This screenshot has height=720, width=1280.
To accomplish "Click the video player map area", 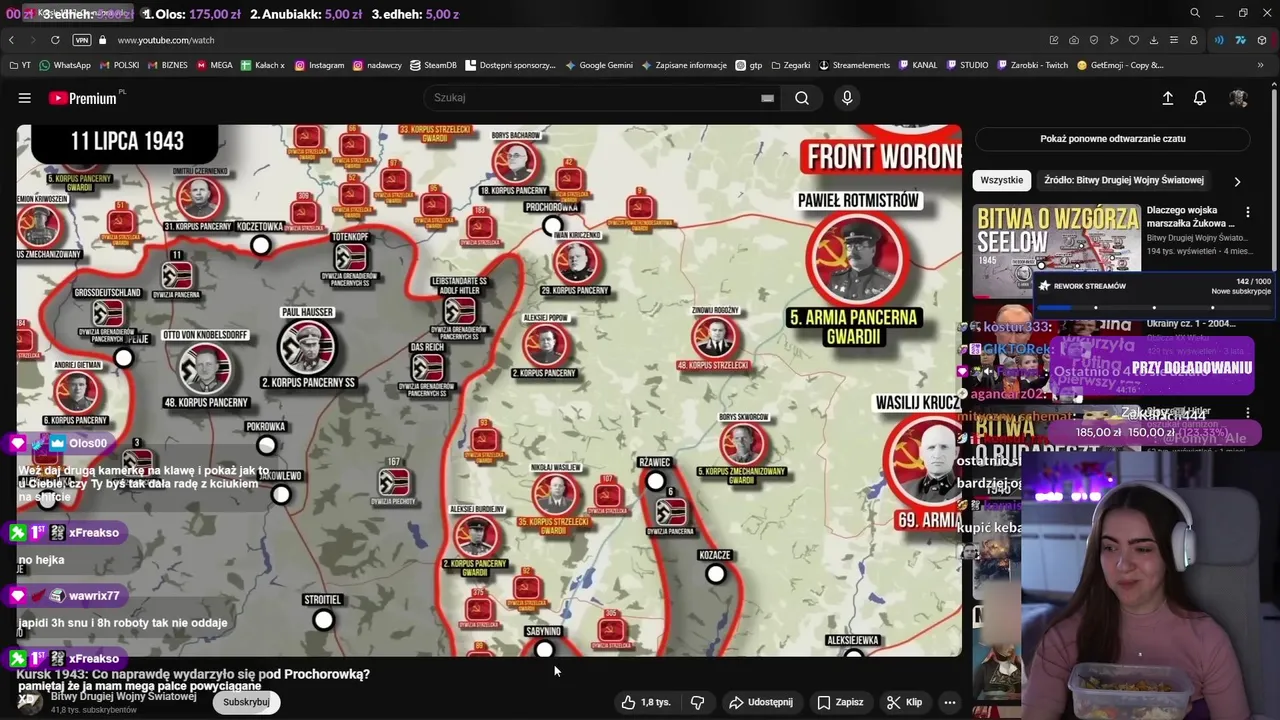I will point(489,390).
